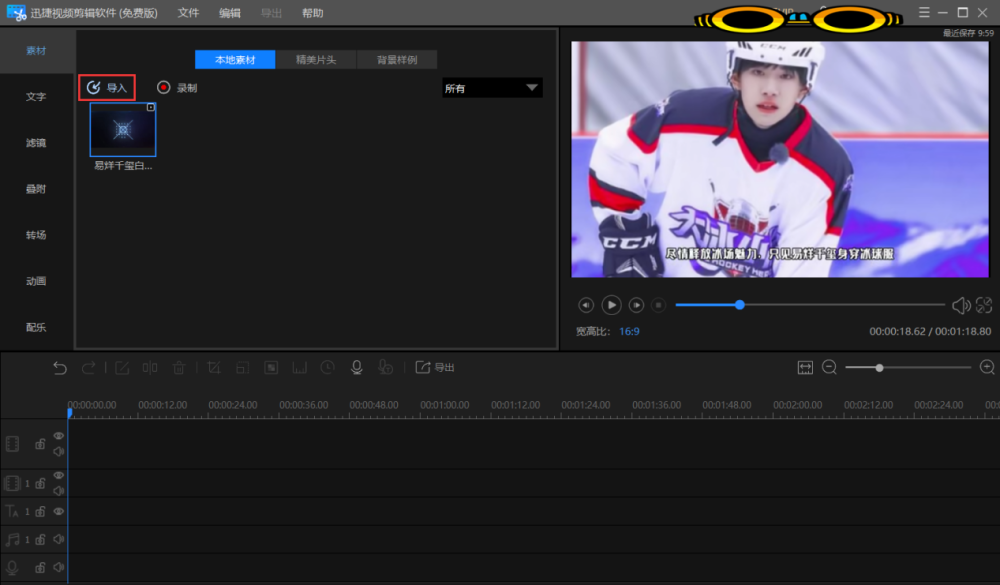Toggle lock on overlay track 1

(40, 484)
